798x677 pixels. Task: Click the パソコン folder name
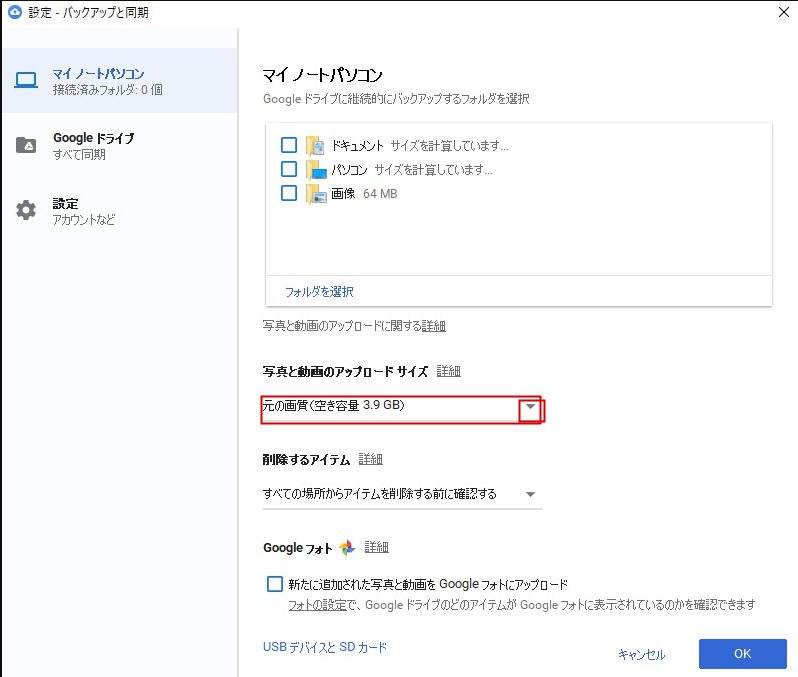(x=349, y=170)
